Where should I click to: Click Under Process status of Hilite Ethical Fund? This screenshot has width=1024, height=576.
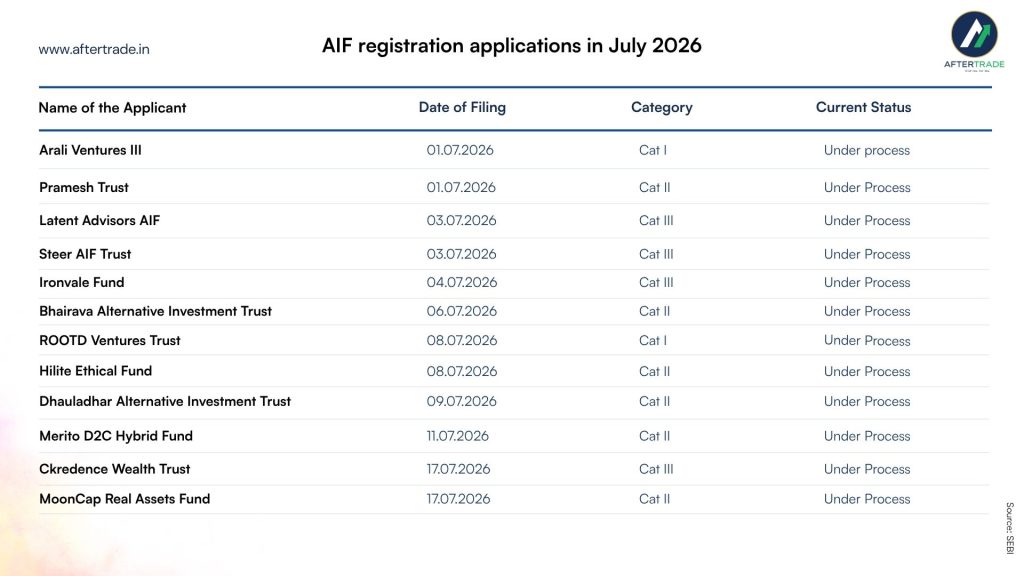(867, 371)
